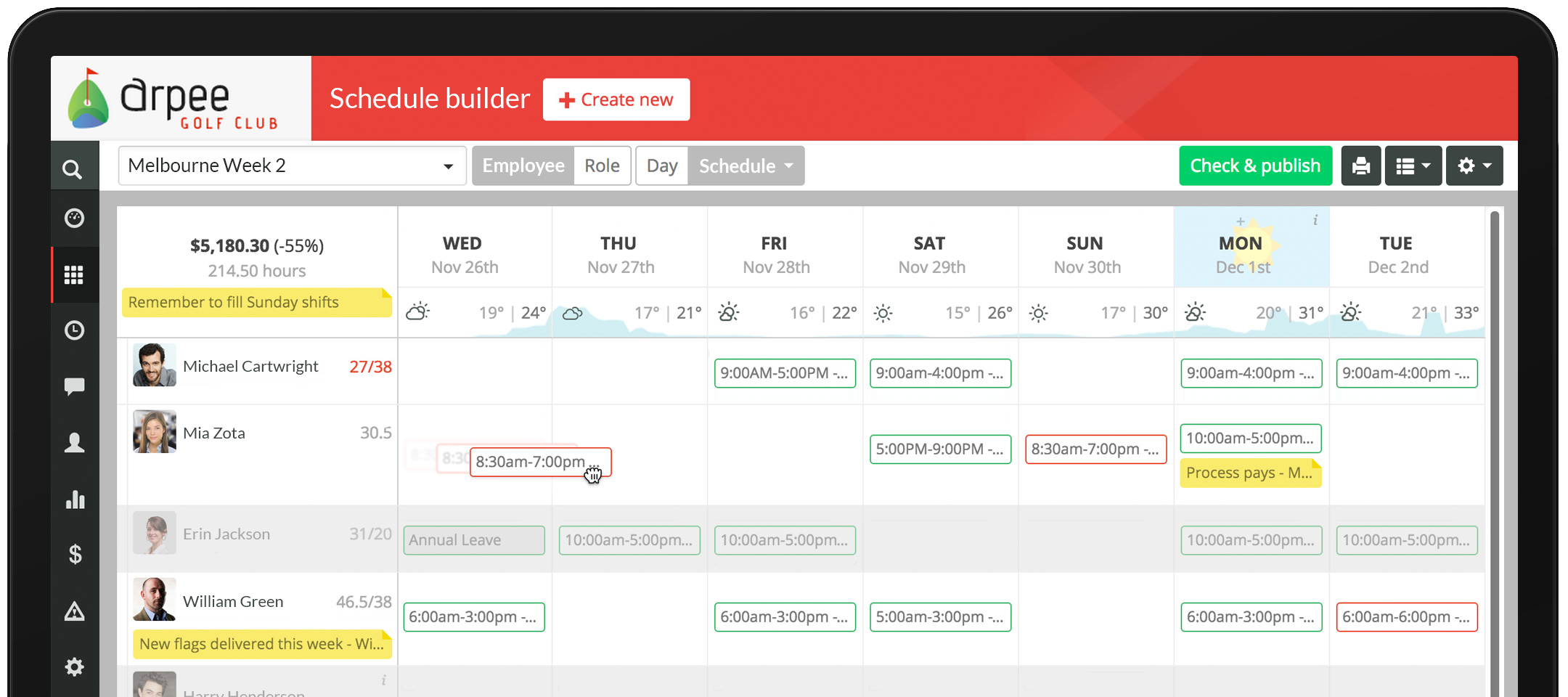Click Michael Cartwright's profile photo

155,365
